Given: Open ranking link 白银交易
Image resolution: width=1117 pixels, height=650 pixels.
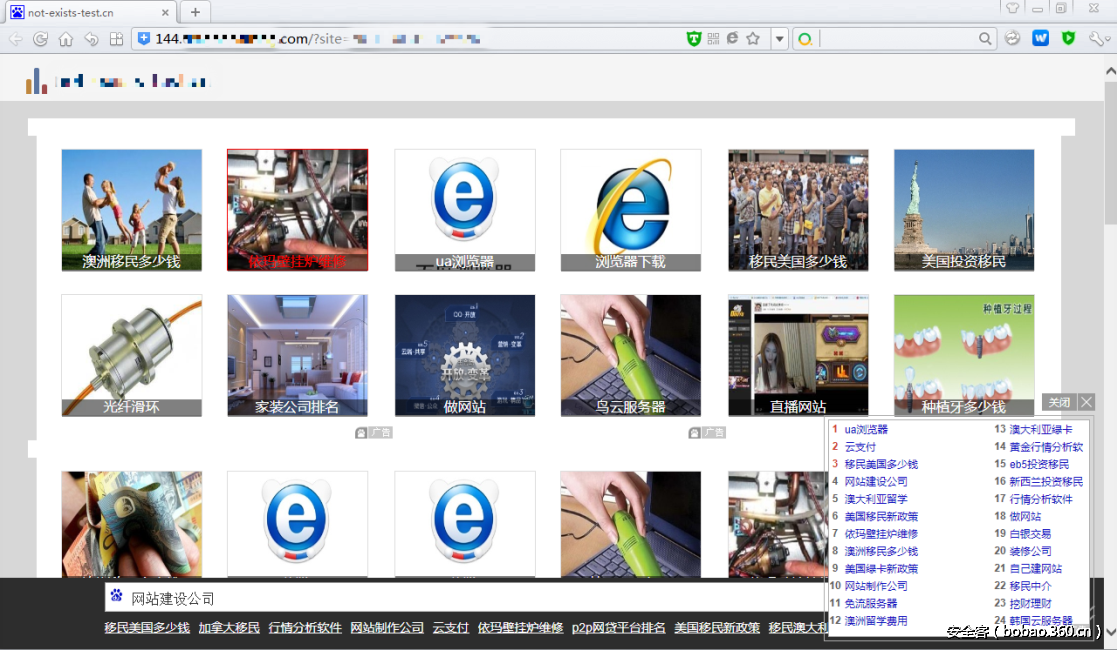Looking at the screenshot, I should tap(1030, 533).
